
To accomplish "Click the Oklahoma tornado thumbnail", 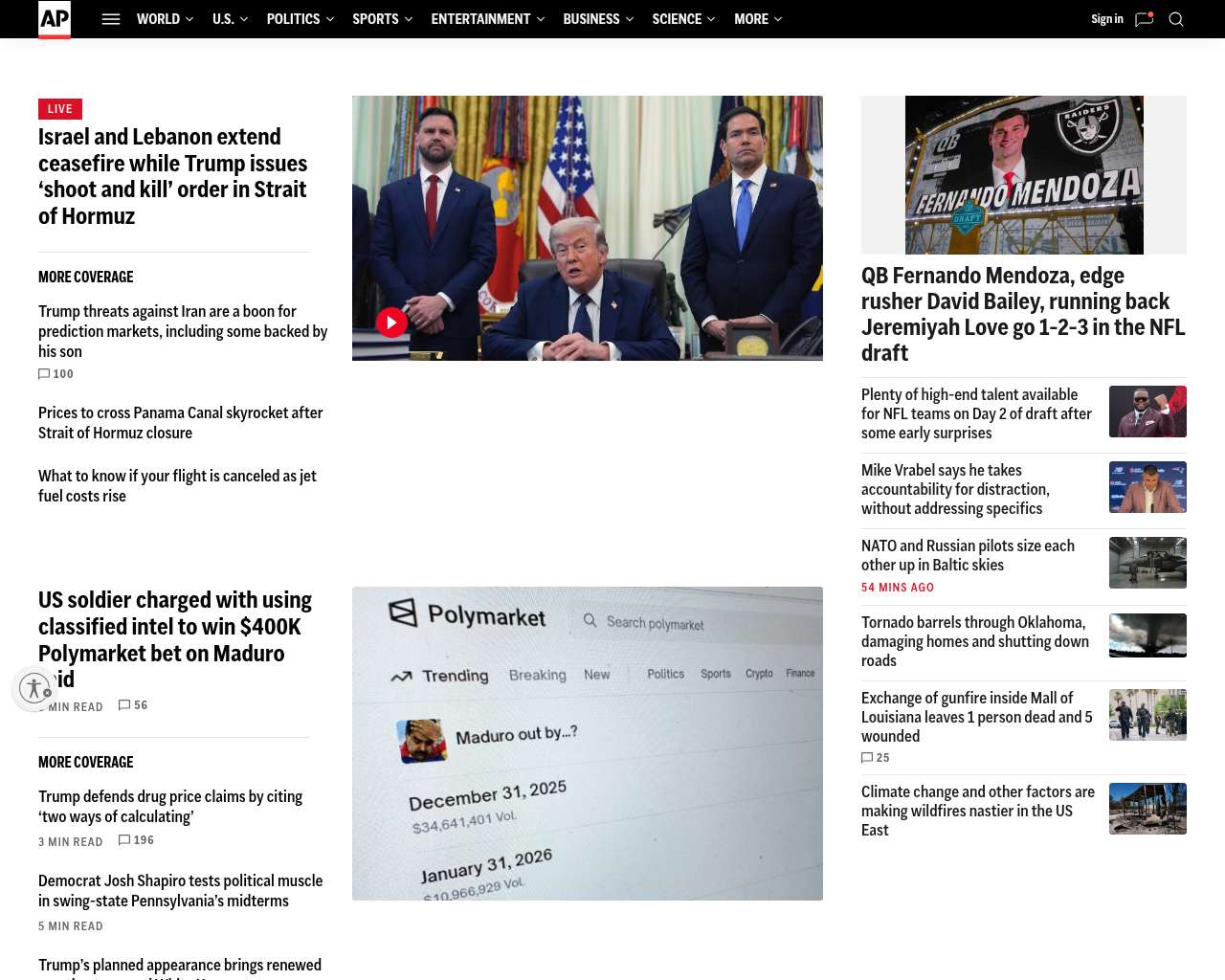I will [x=1147, y=635].
